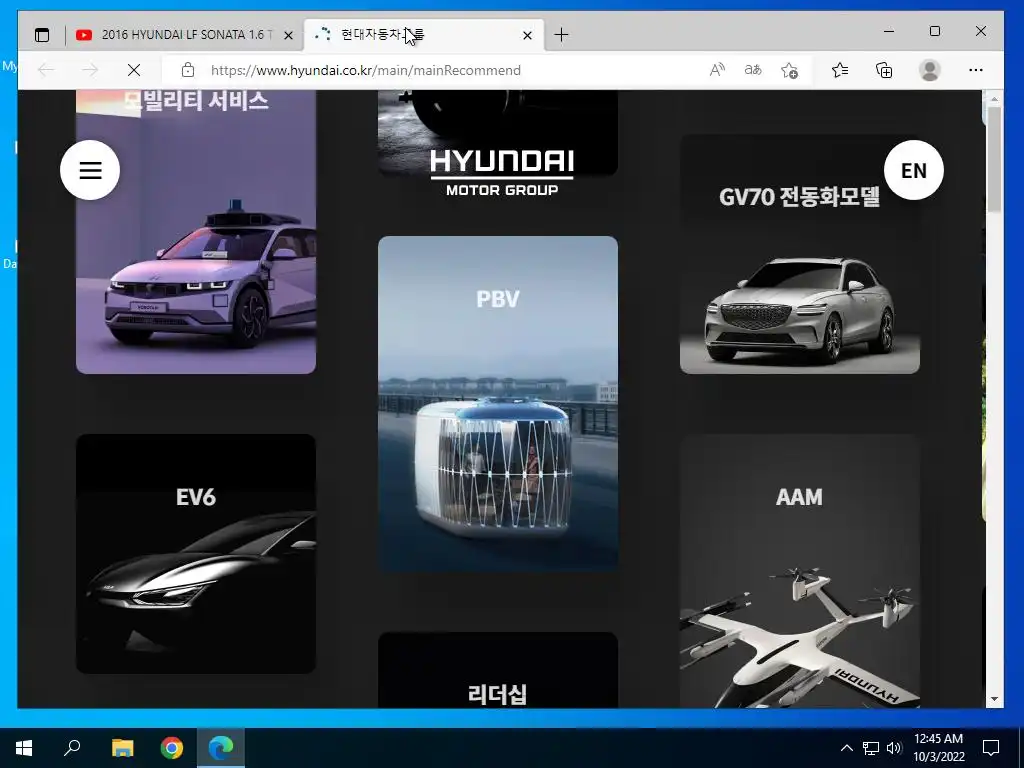Open the Favorites list
The image size is (1024, 768).
click(x=840, y=70)
